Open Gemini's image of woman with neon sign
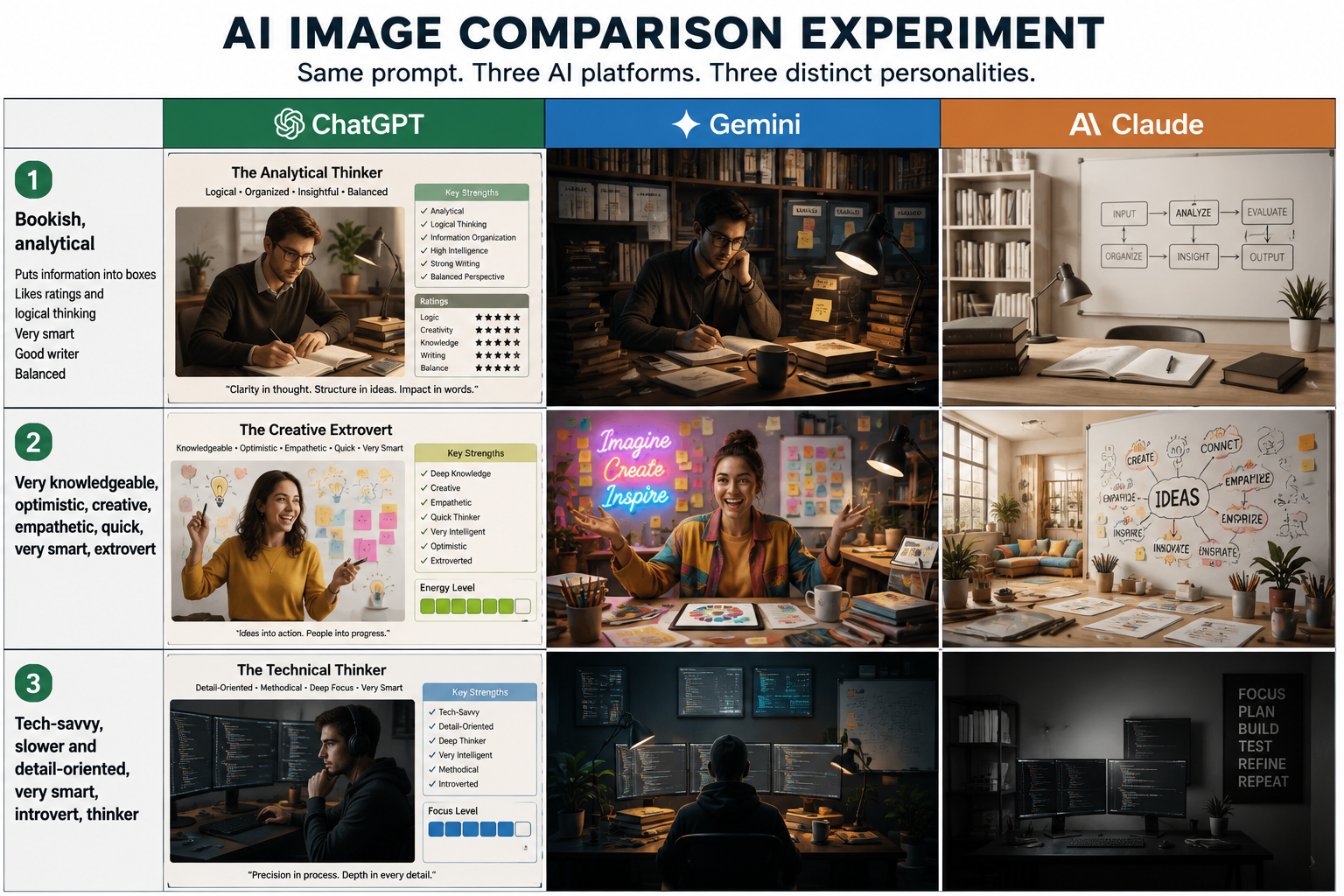Viewport: 1344px width, 896px height. (742, 529)
